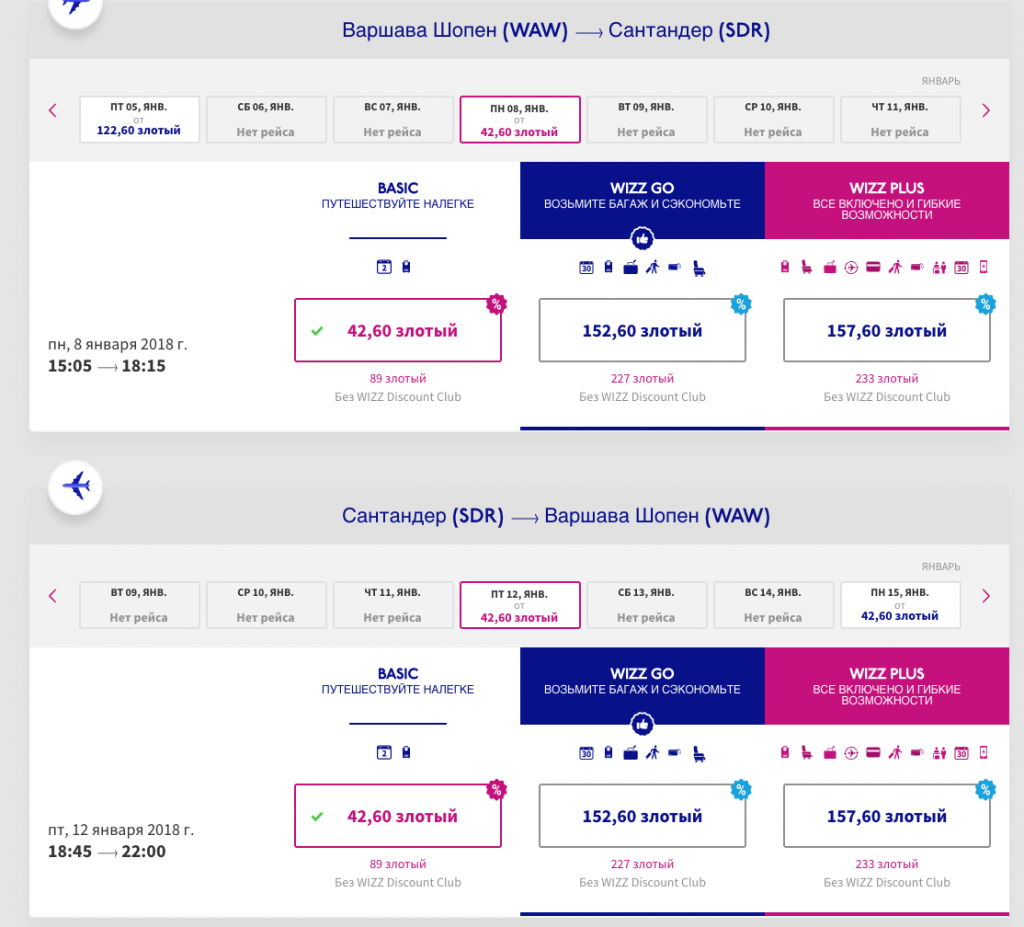Click airplane icon above the SDR to WAW route
Image resolution: width=1024 pixels, height=927 pixels.
tap(77, 487)
